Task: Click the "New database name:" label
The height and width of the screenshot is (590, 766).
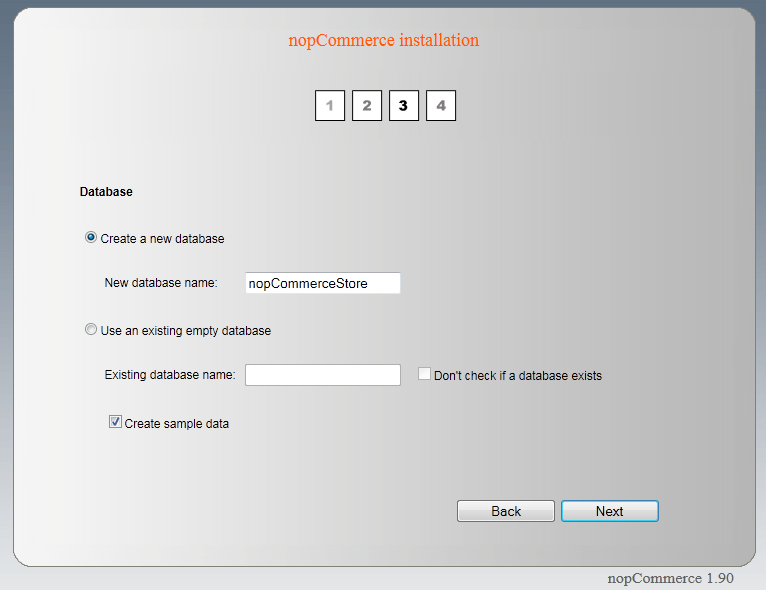Action: 161,283
